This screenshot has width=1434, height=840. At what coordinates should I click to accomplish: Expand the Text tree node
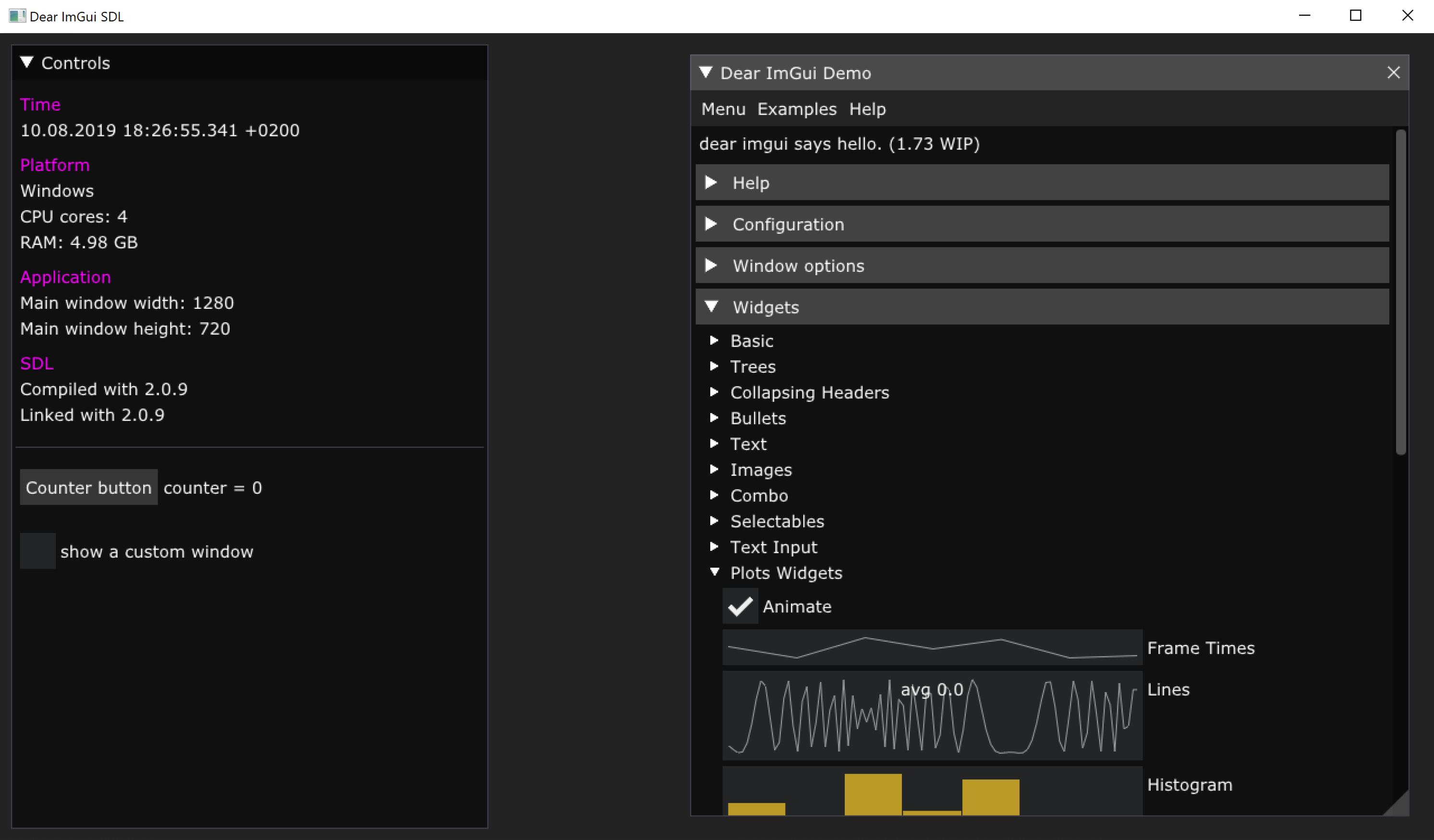pos(714,444)
